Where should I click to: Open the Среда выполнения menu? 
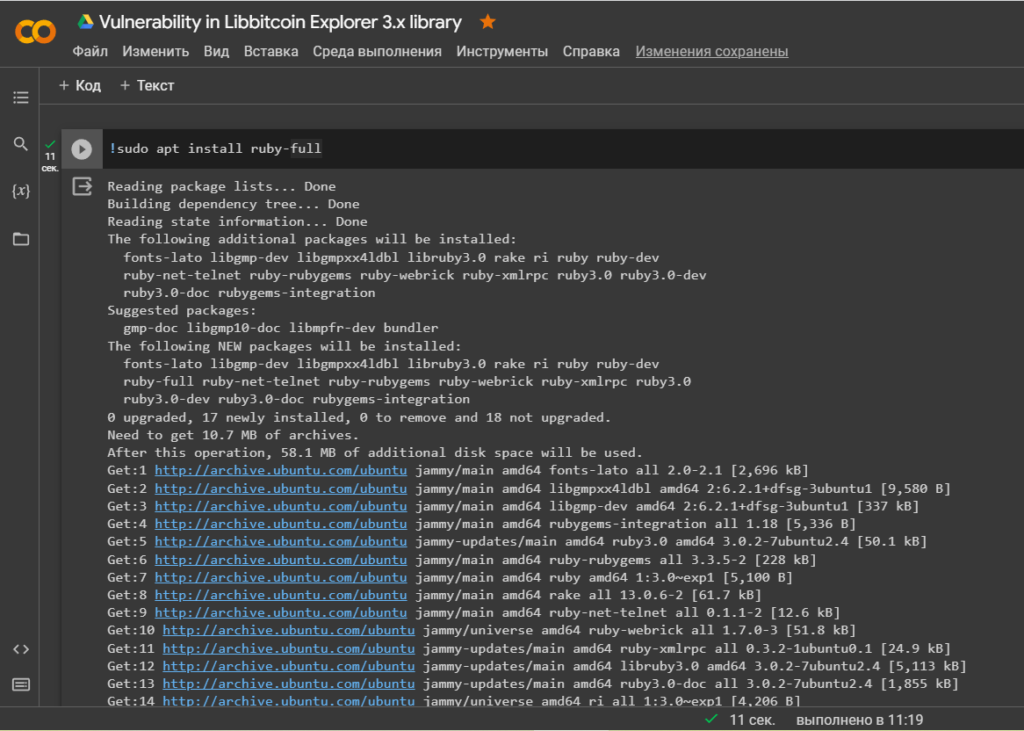[x=377, y=52]
